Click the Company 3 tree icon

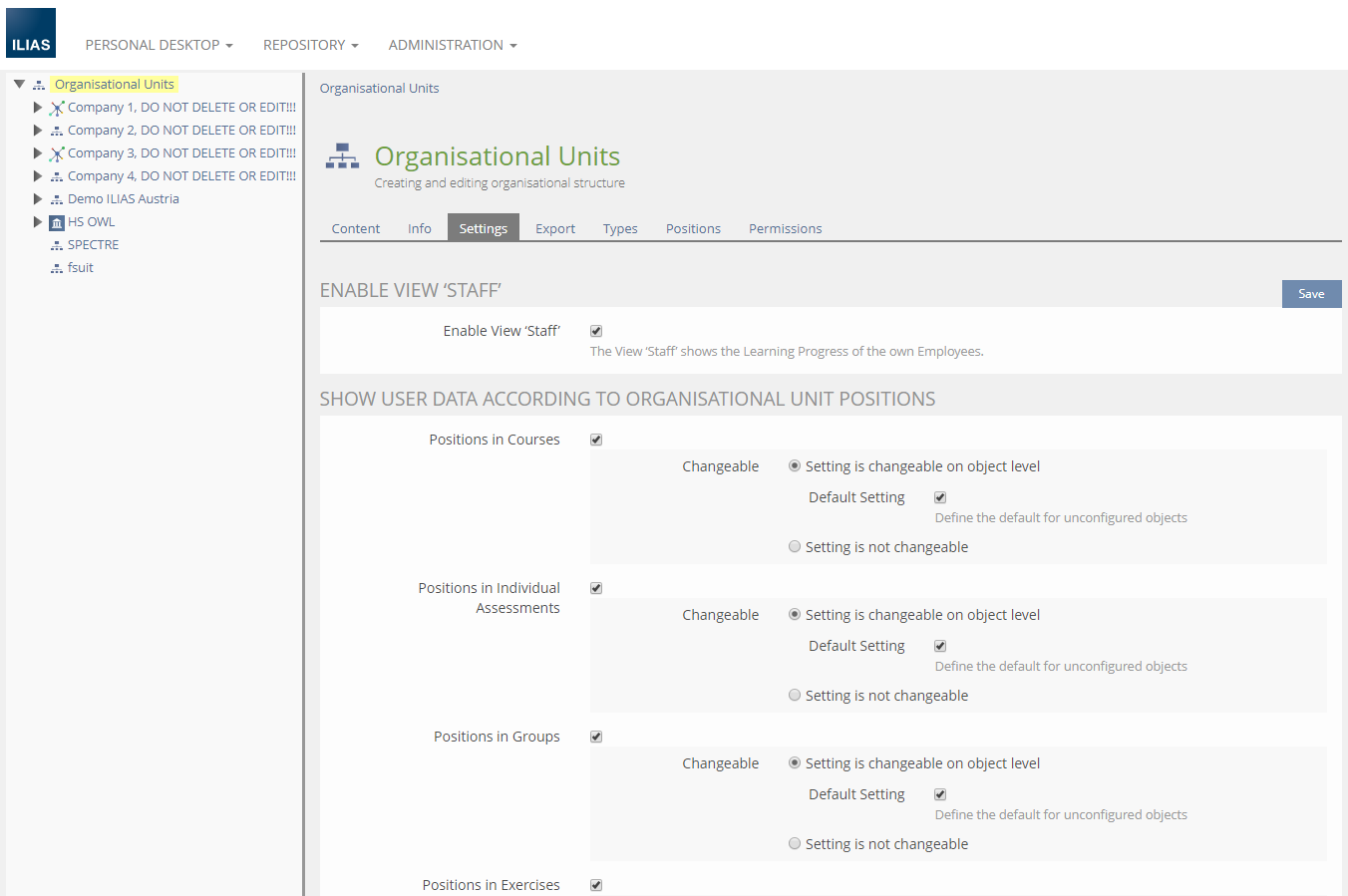coord(57,153)
